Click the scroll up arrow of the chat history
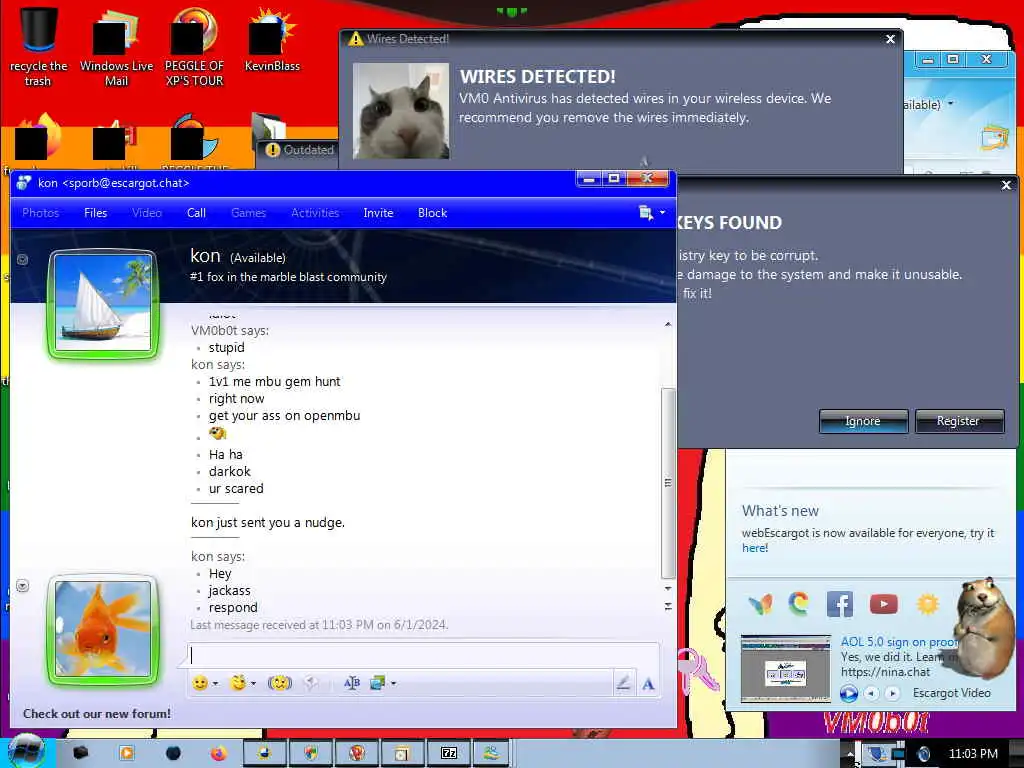The width and height of the screenshot is (1024, 768). click(x=667, y=325)
